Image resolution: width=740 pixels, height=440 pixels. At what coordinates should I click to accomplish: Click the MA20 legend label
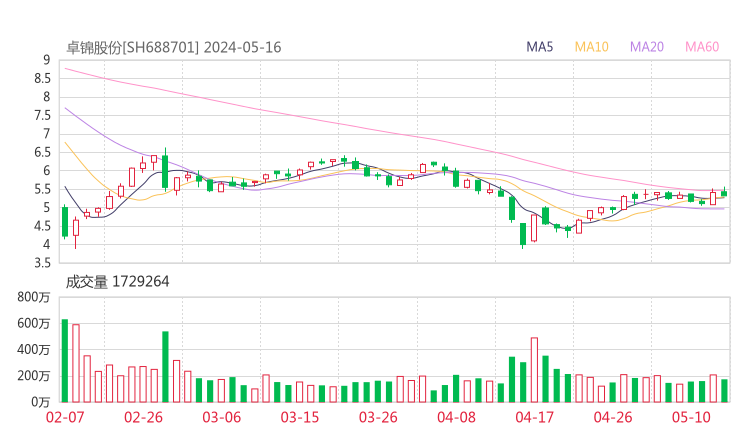(x=647, y=47)
